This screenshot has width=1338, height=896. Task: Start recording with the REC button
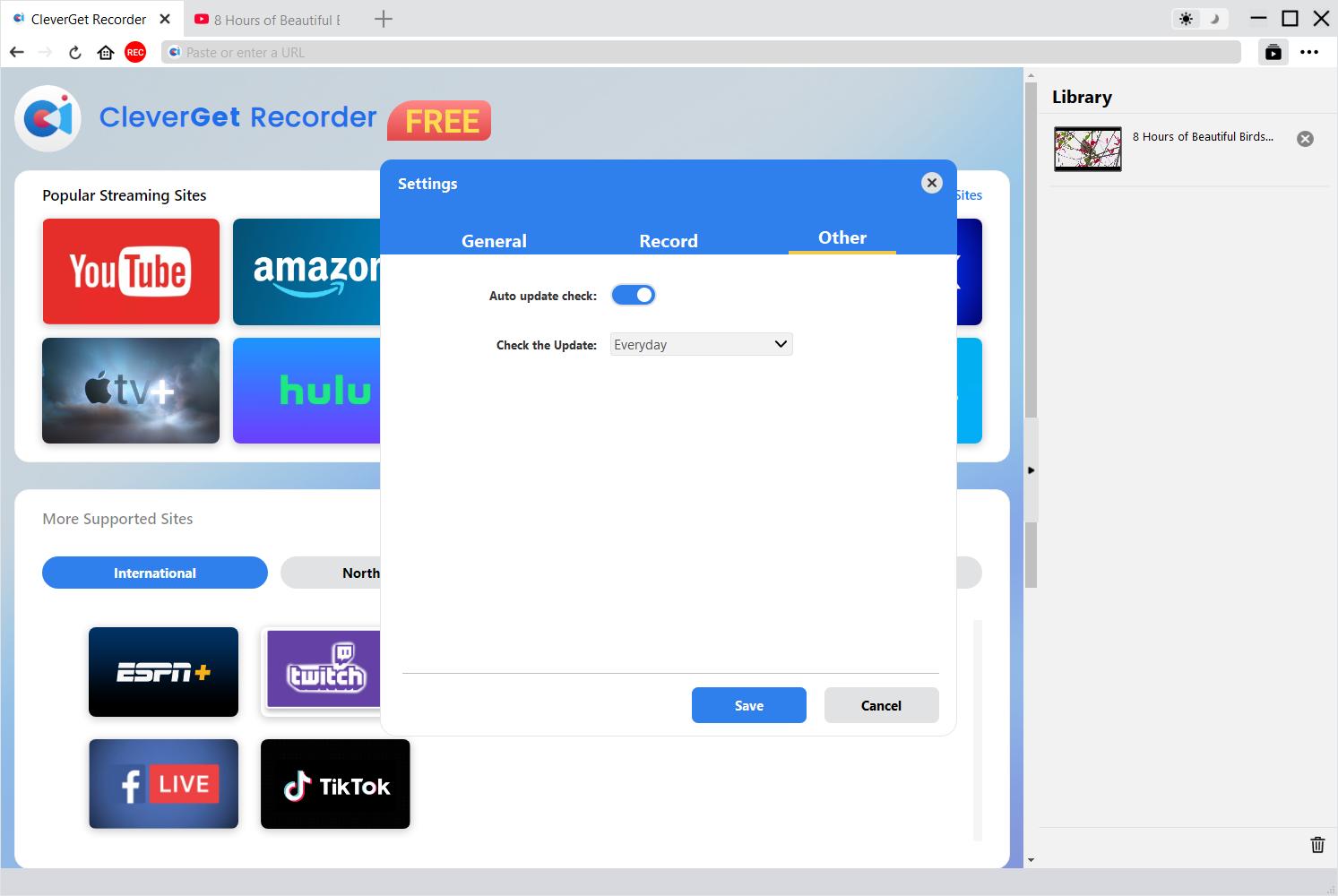click(x=135, y=52)
